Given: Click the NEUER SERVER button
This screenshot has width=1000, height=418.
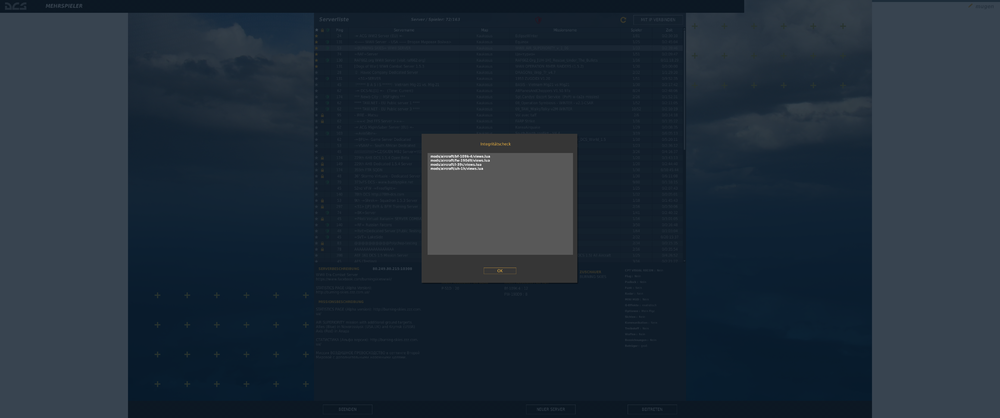Looking at the screenshot, I should pyautogui.click(x=550, y=409).
